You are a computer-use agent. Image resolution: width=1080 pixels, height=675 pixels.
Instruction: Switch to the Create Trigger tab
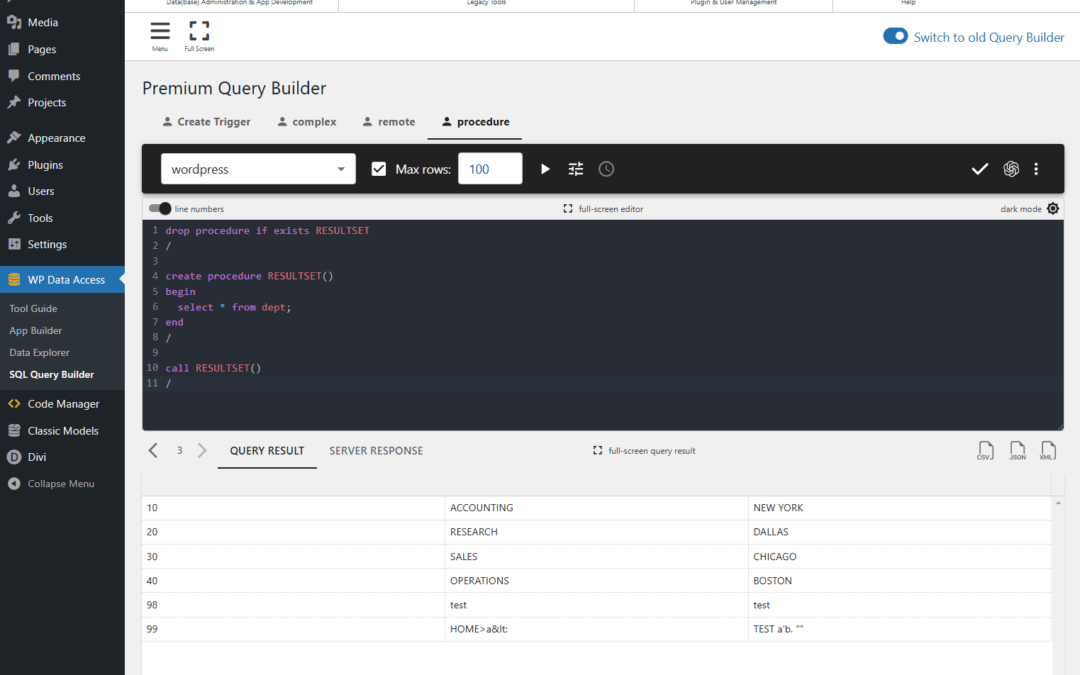207,122
